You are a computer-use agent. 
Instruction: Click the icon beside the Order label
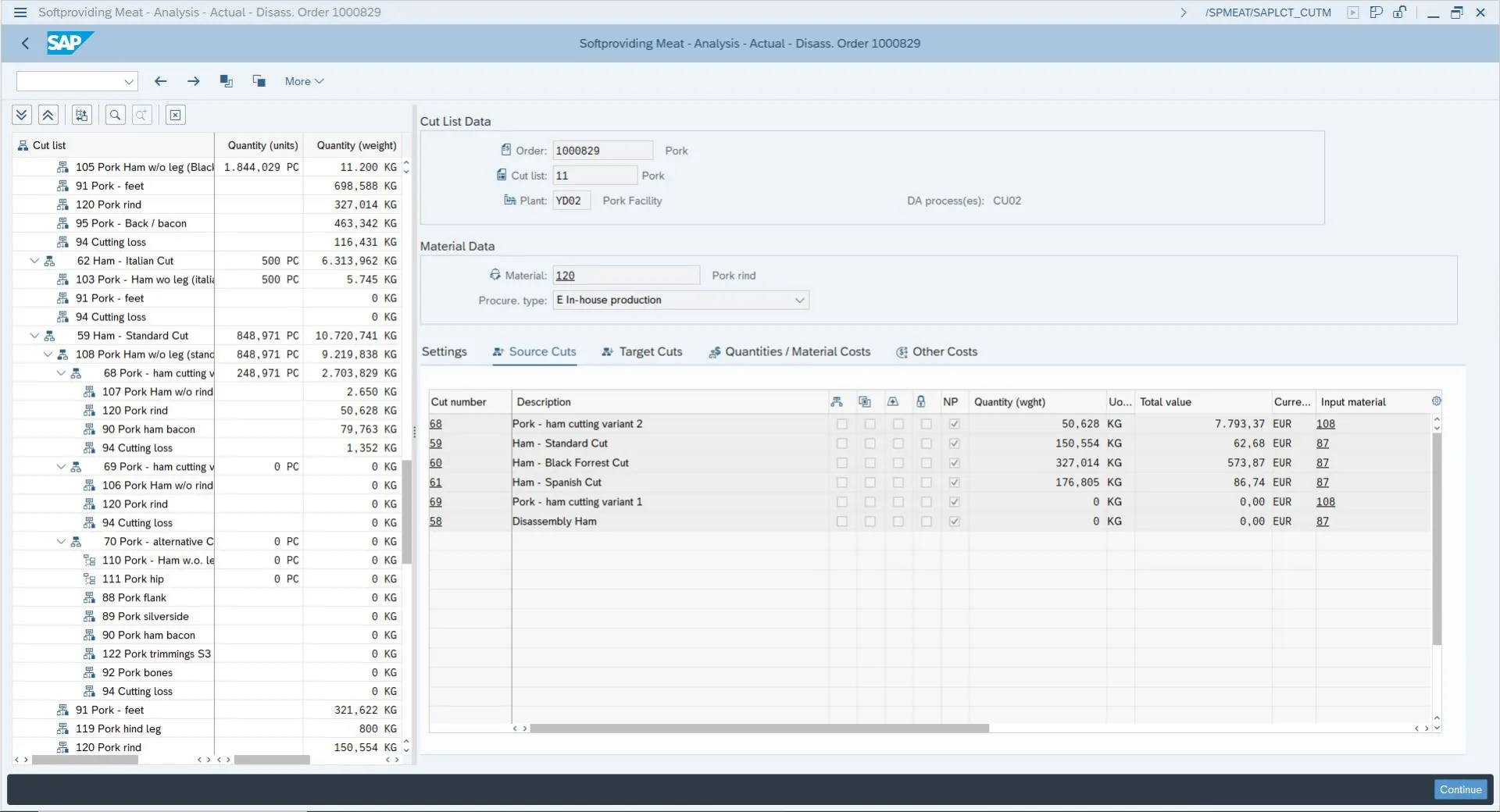pos(506,150)
